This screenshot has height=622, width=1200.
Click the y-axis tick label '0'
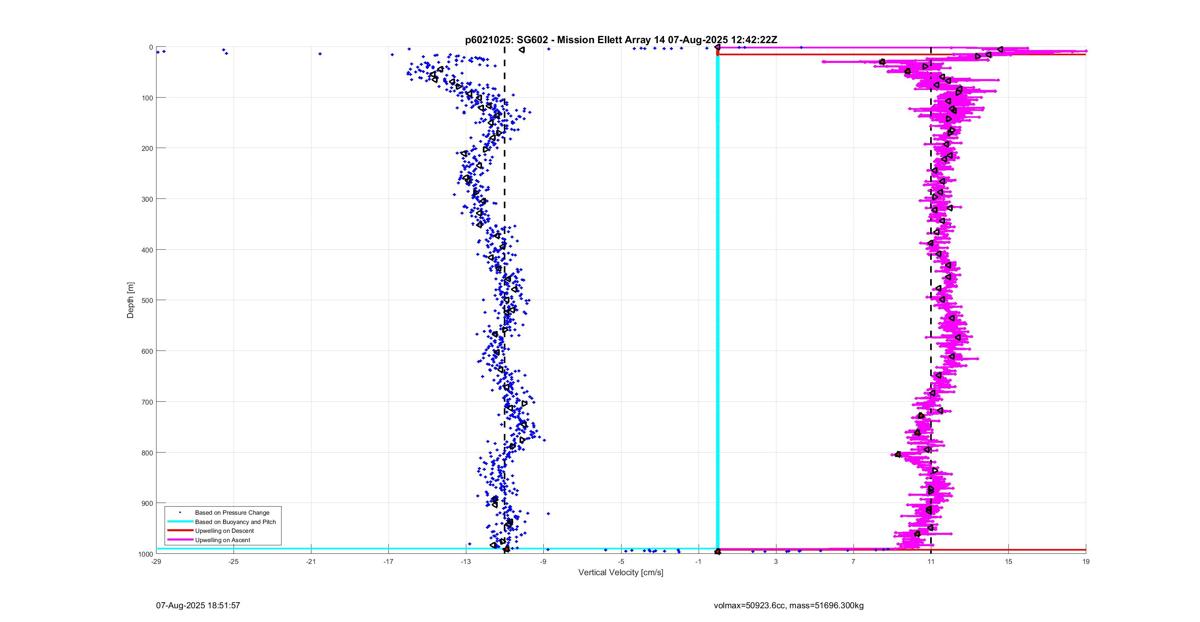click(150, 47)
